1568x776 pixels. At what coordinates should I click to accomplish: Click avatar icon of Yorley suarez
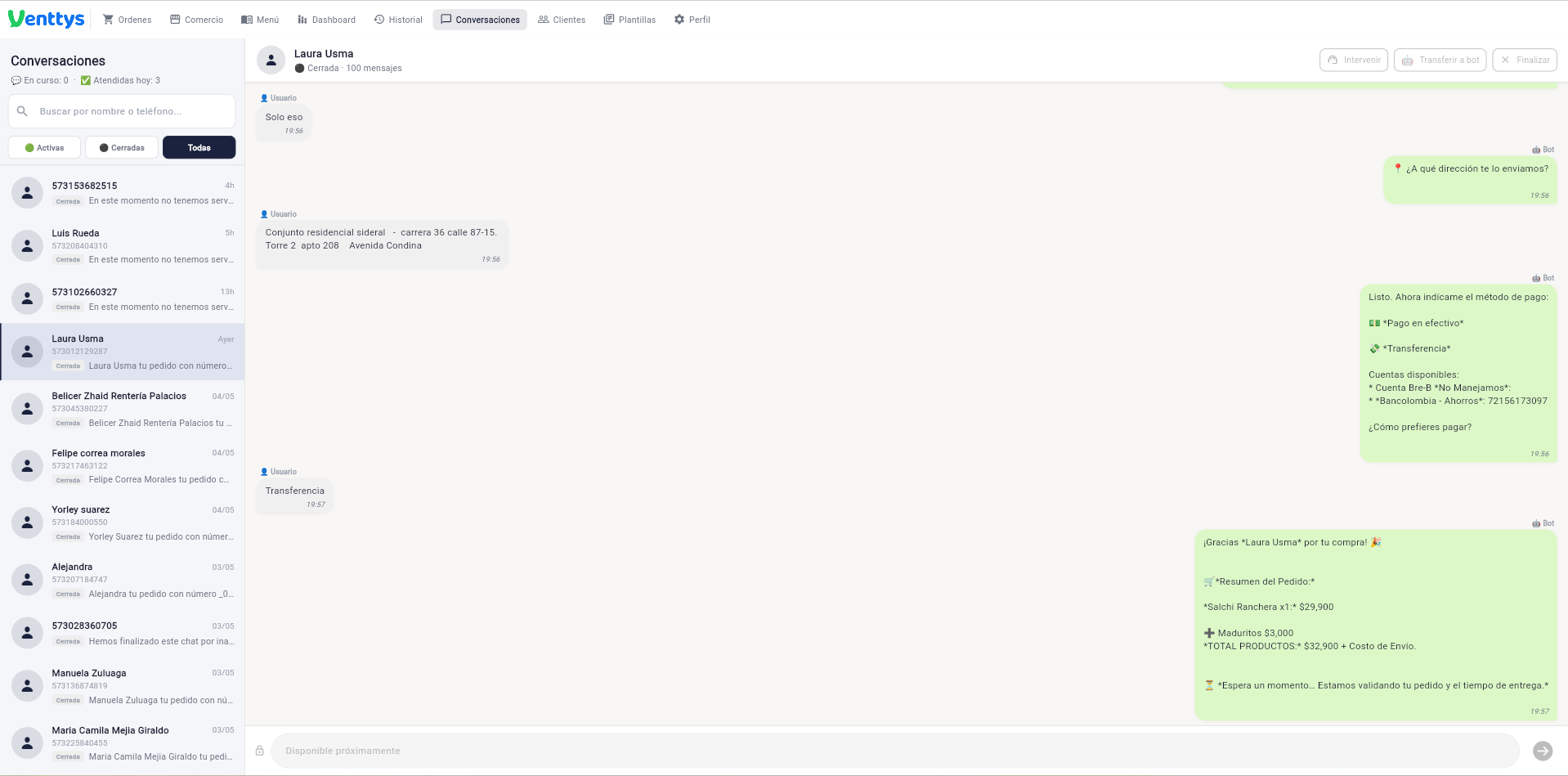click(x=27, y=523)
